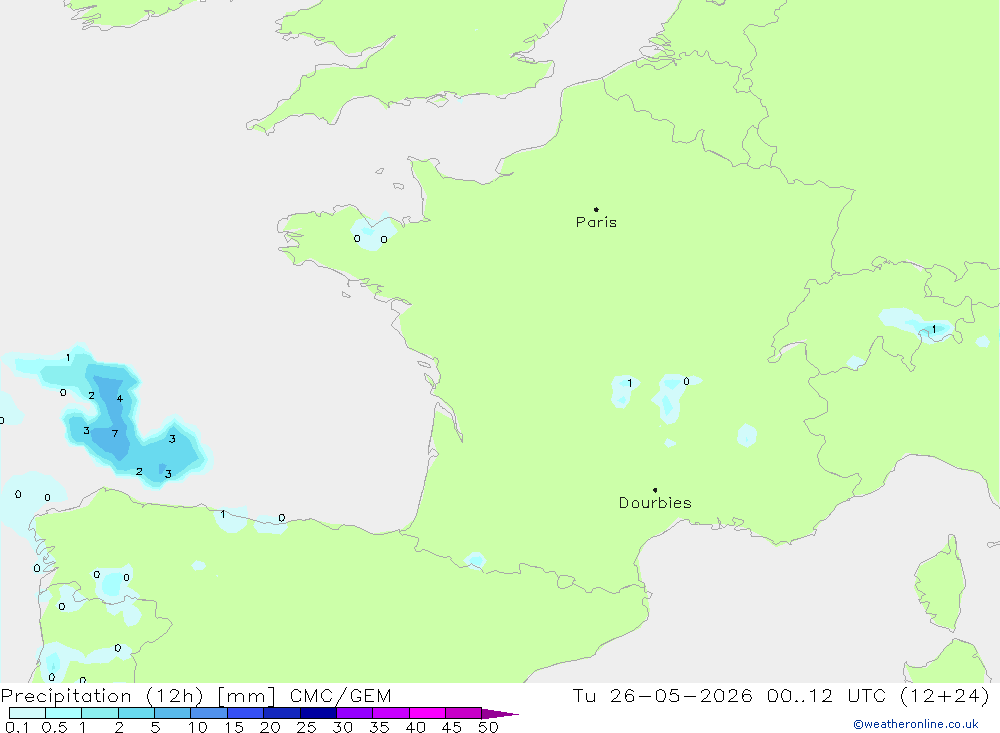Click the CMC/GEM model label
This screenshot has width=1000, height=733.
(x=341, y=696)
